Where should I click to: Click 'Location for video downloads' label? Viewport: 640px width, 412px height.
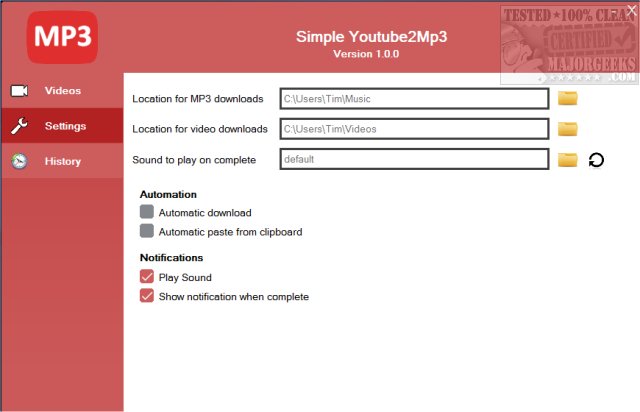(x=200, y=129)
